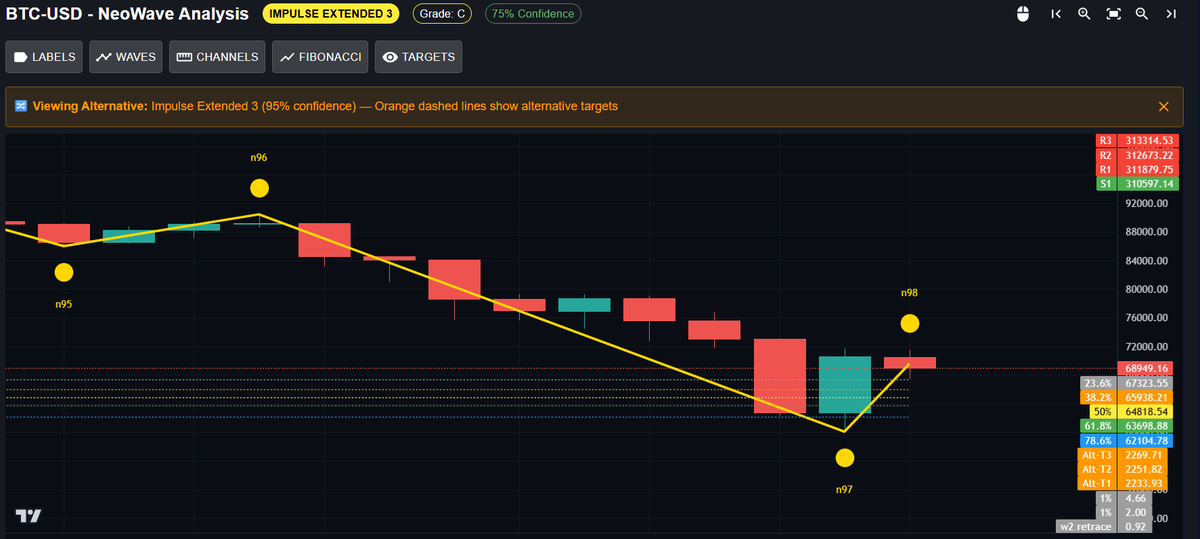1200x539 pixels.
Task: Click the R1 311879.75 price label
Action: click(1137, 169)
